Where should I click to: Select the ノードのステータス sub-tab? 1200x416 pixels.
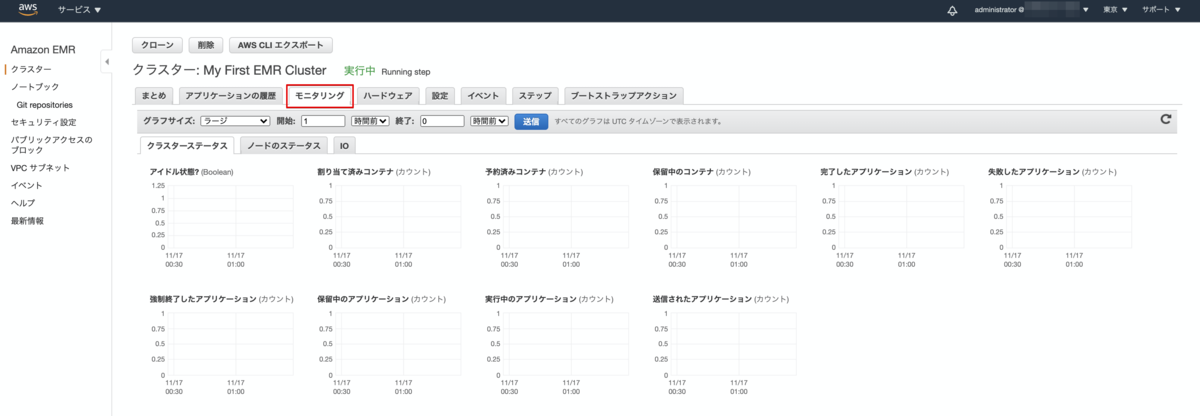[284, 146]
